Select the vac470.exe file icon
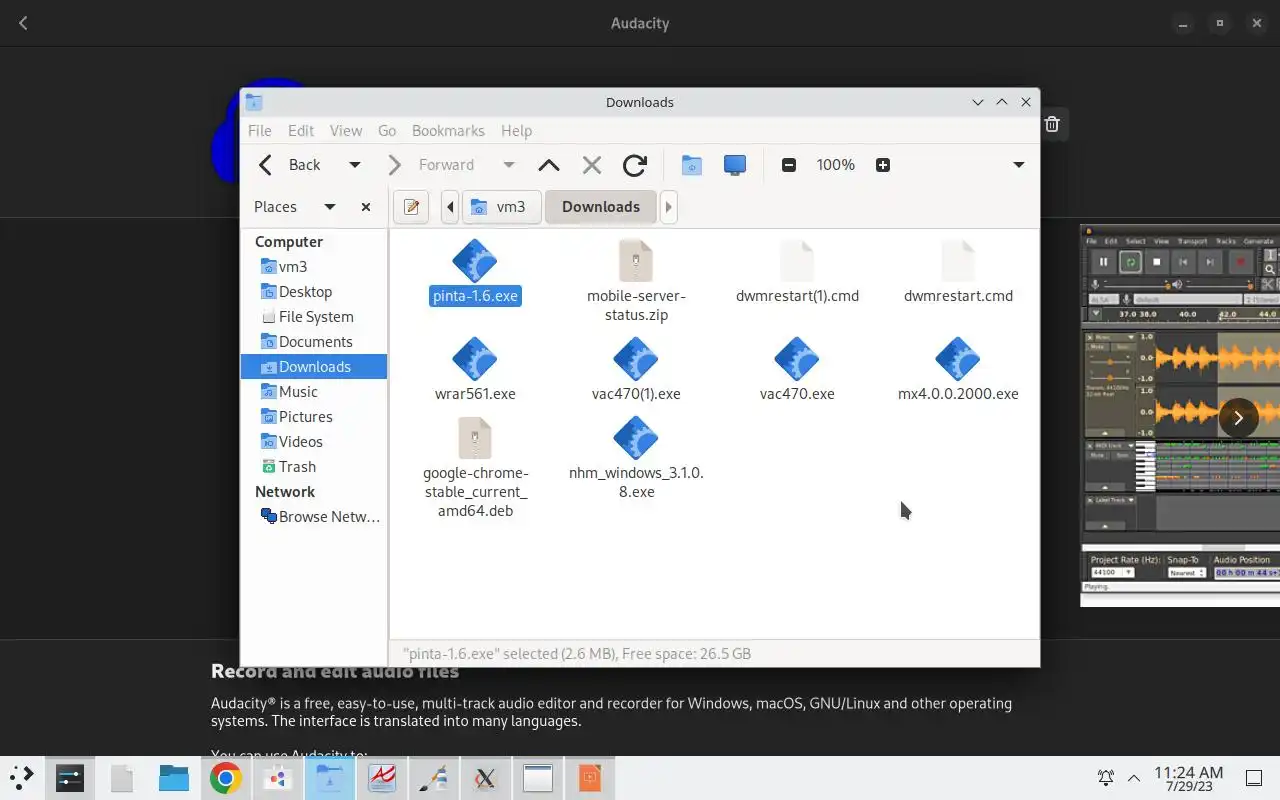Viewport: 1280px width, 800px height. click(797, 359)
